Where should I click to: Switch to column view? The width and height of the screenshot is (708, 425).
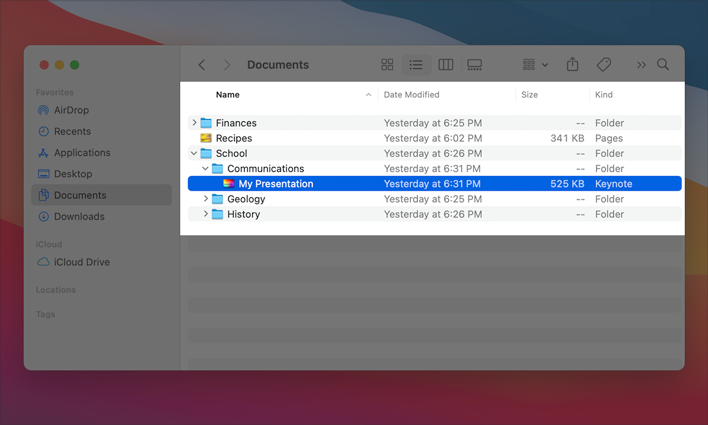click(x=446, y=65)
